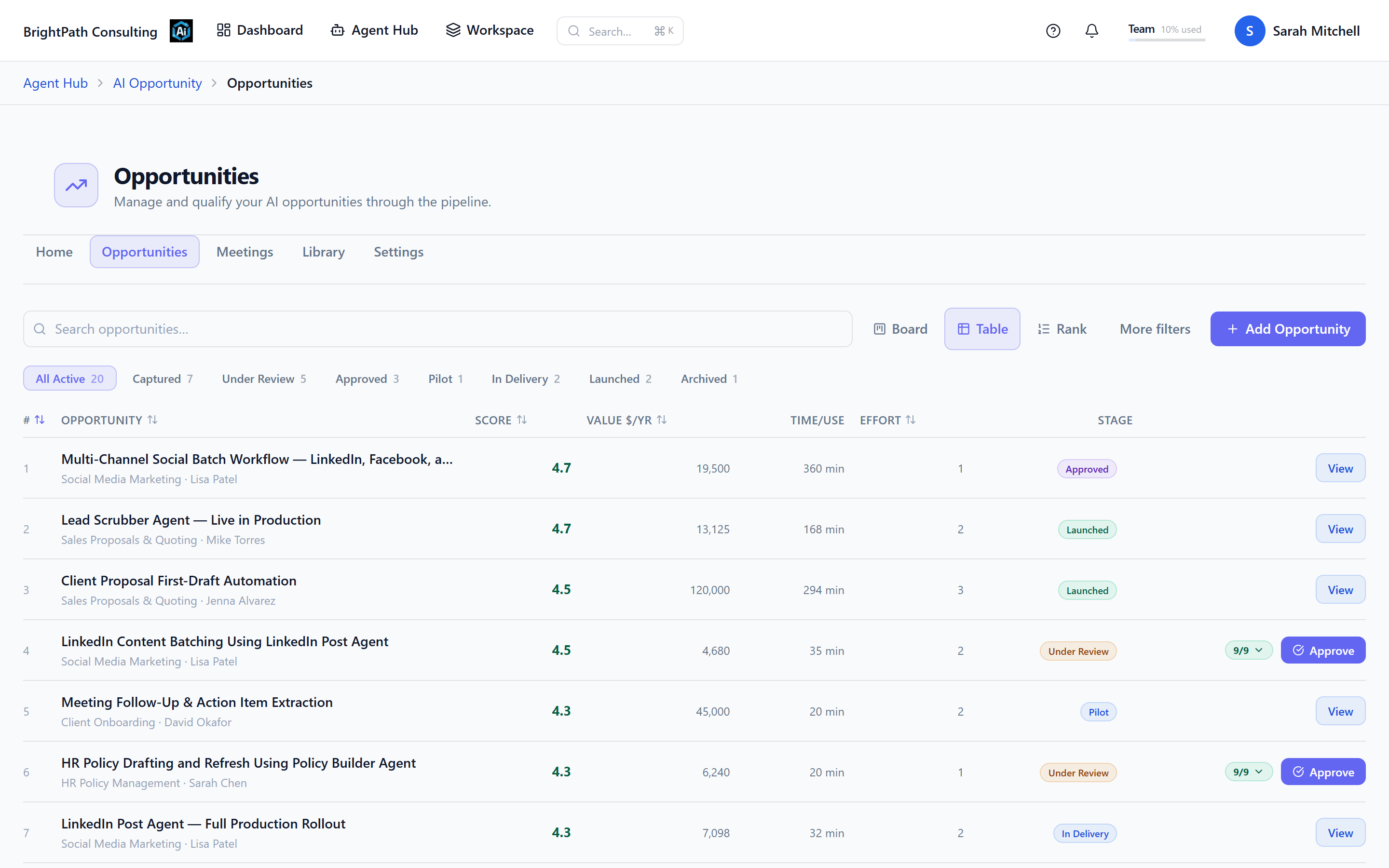
Task: Open Agent Hub from top navigation
Action: coord(374,30)
